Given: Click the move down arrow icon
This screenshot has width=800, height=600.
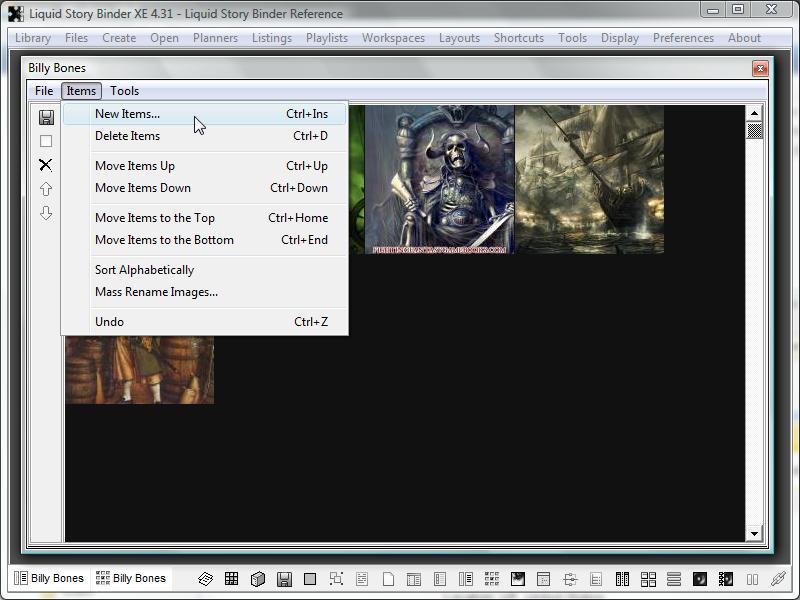Looking at the screenshot, I should (46, 213).
